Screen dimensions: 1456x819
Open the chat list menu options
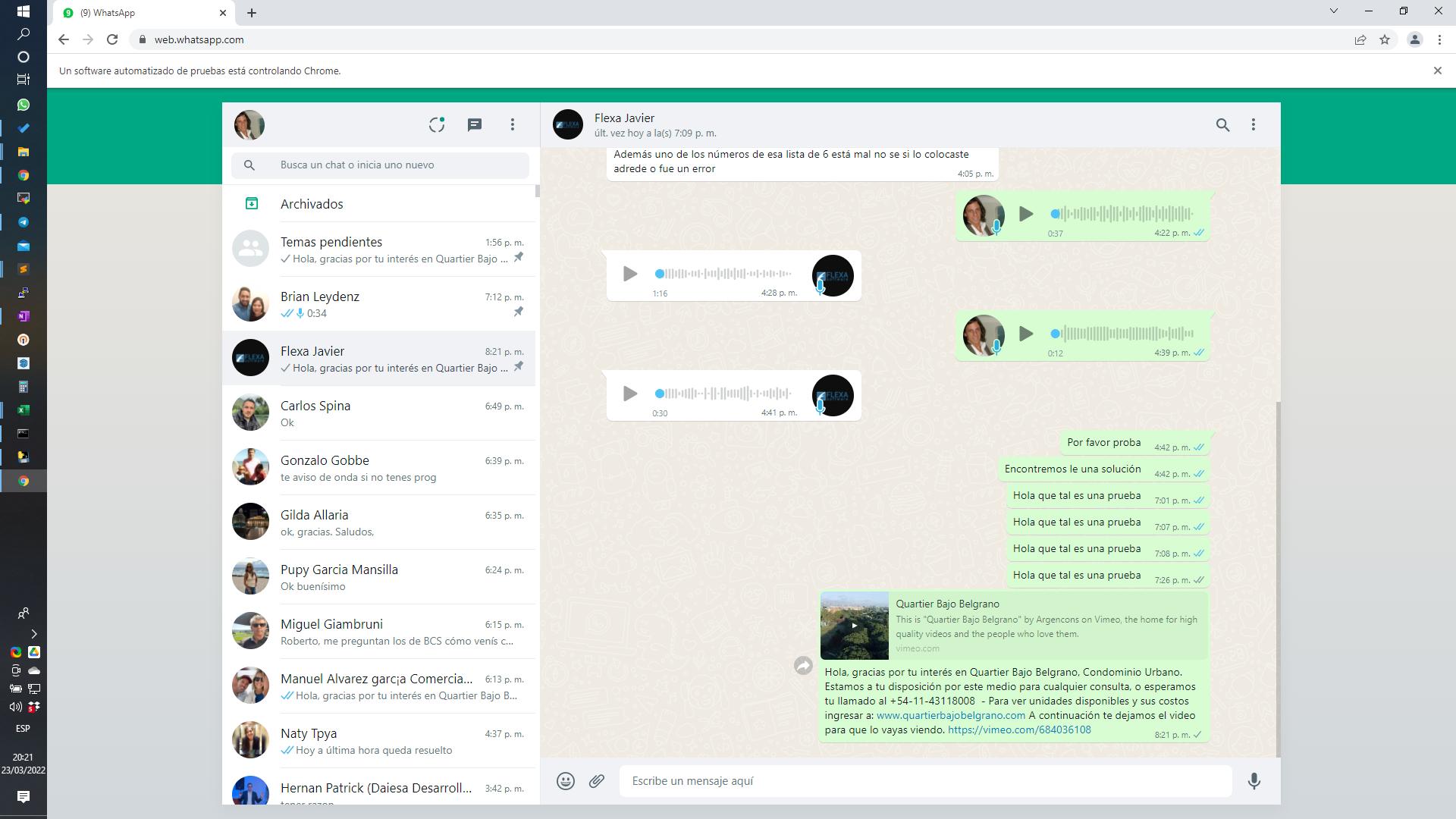513,125
